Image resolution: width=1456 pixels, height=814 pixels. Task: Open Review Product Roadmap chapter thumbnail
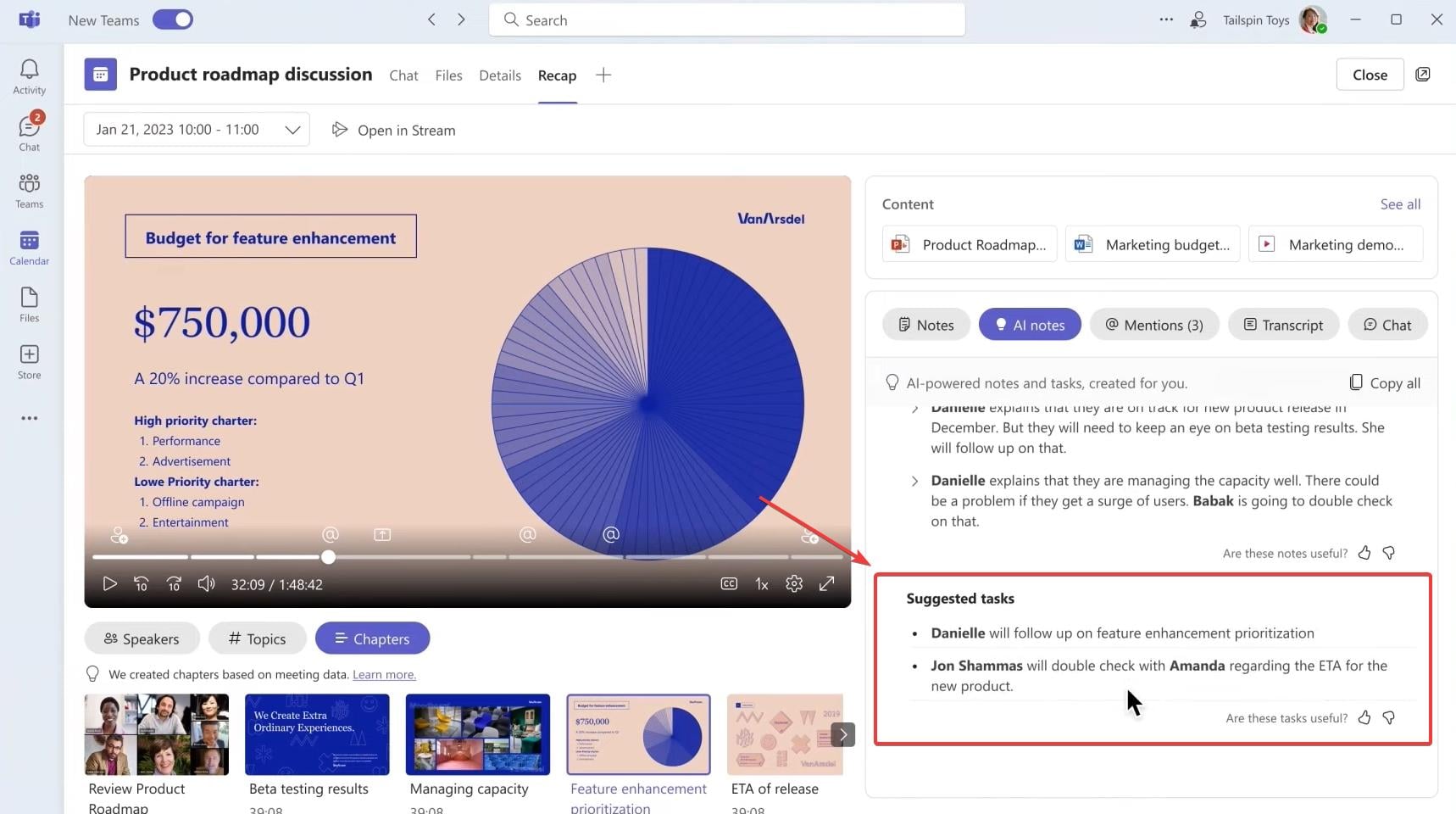tap(157, 734)
